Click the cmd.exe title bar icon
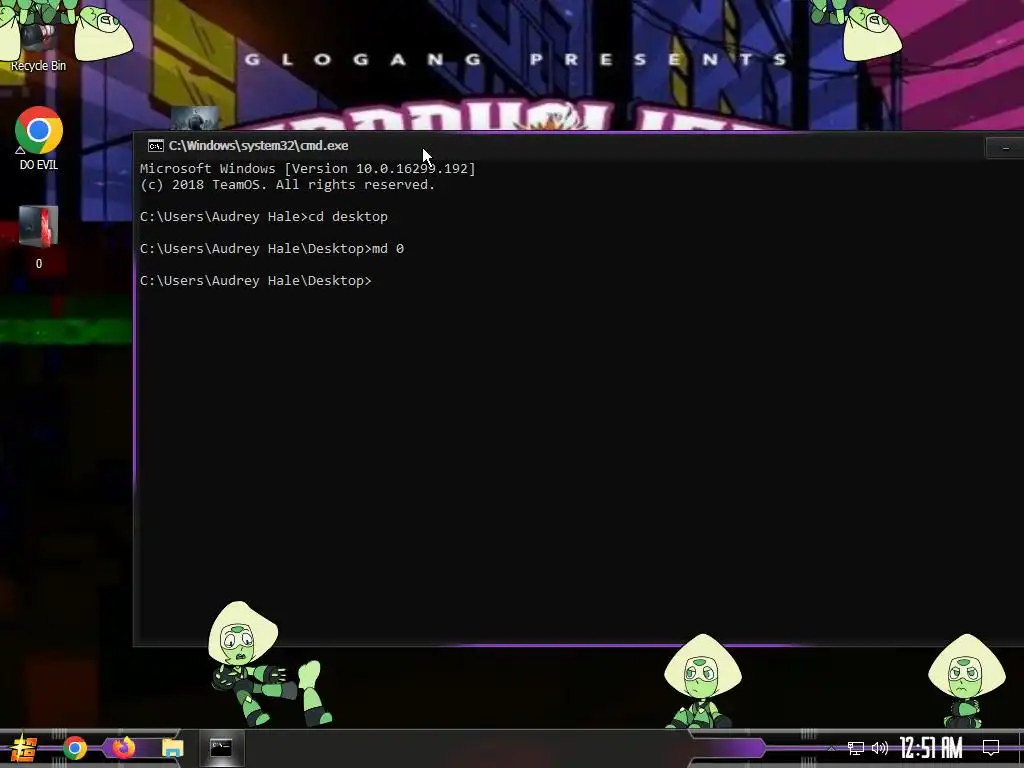The image size is (1024, 768). (155, 146)
